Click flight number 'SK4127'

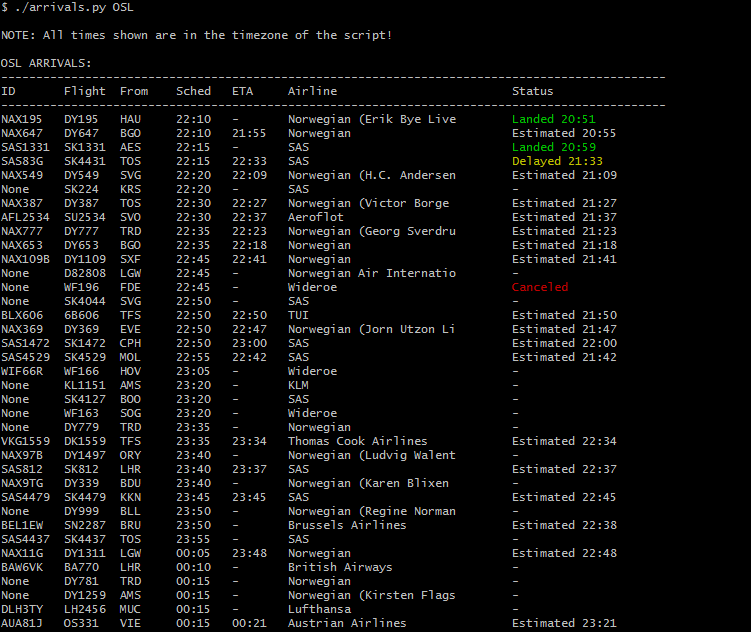point(85,399)
